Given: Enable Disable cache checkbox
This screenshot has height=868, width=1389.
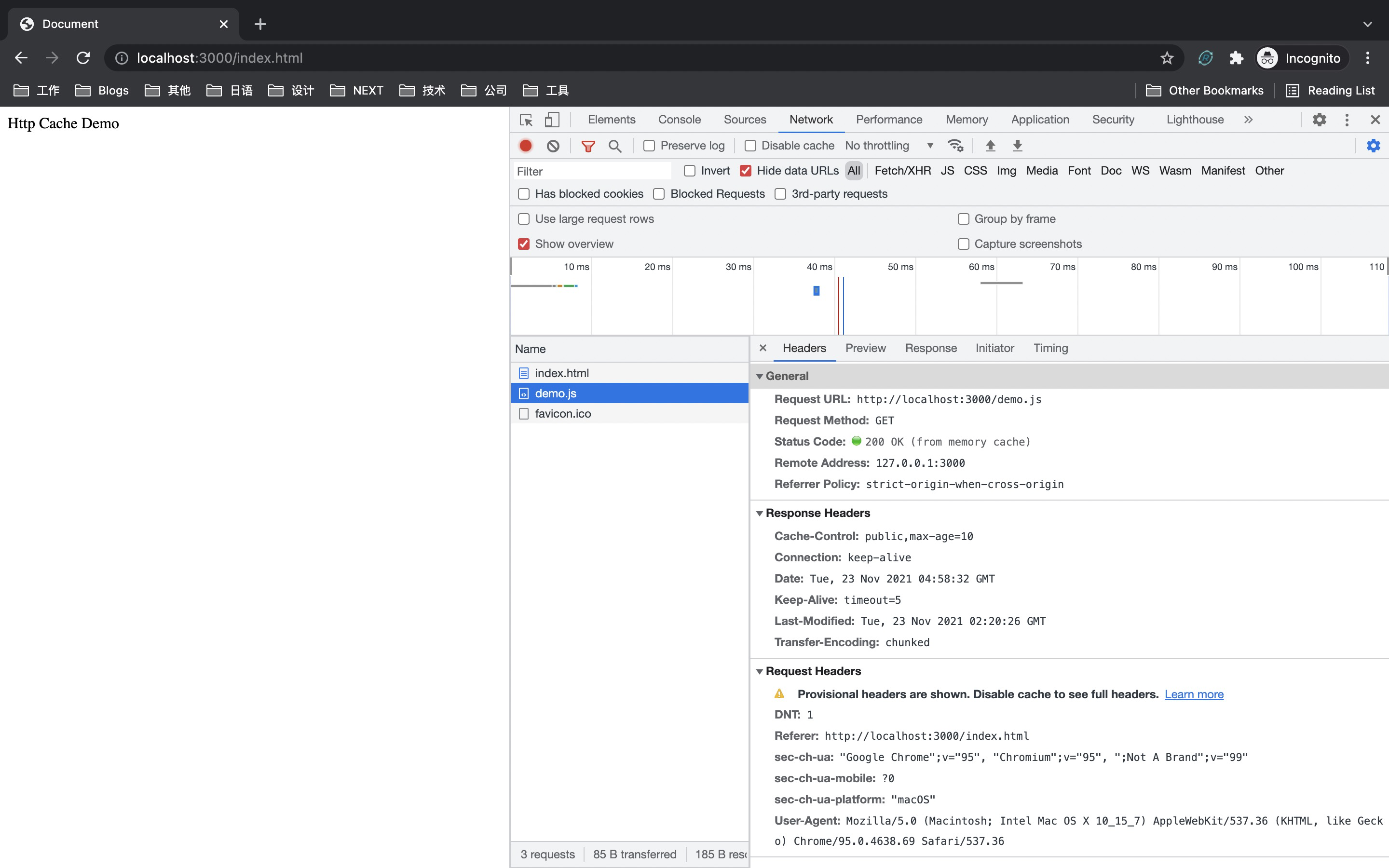Looking at the screenshot, I should pyautogui.click(x=750, y=146).
